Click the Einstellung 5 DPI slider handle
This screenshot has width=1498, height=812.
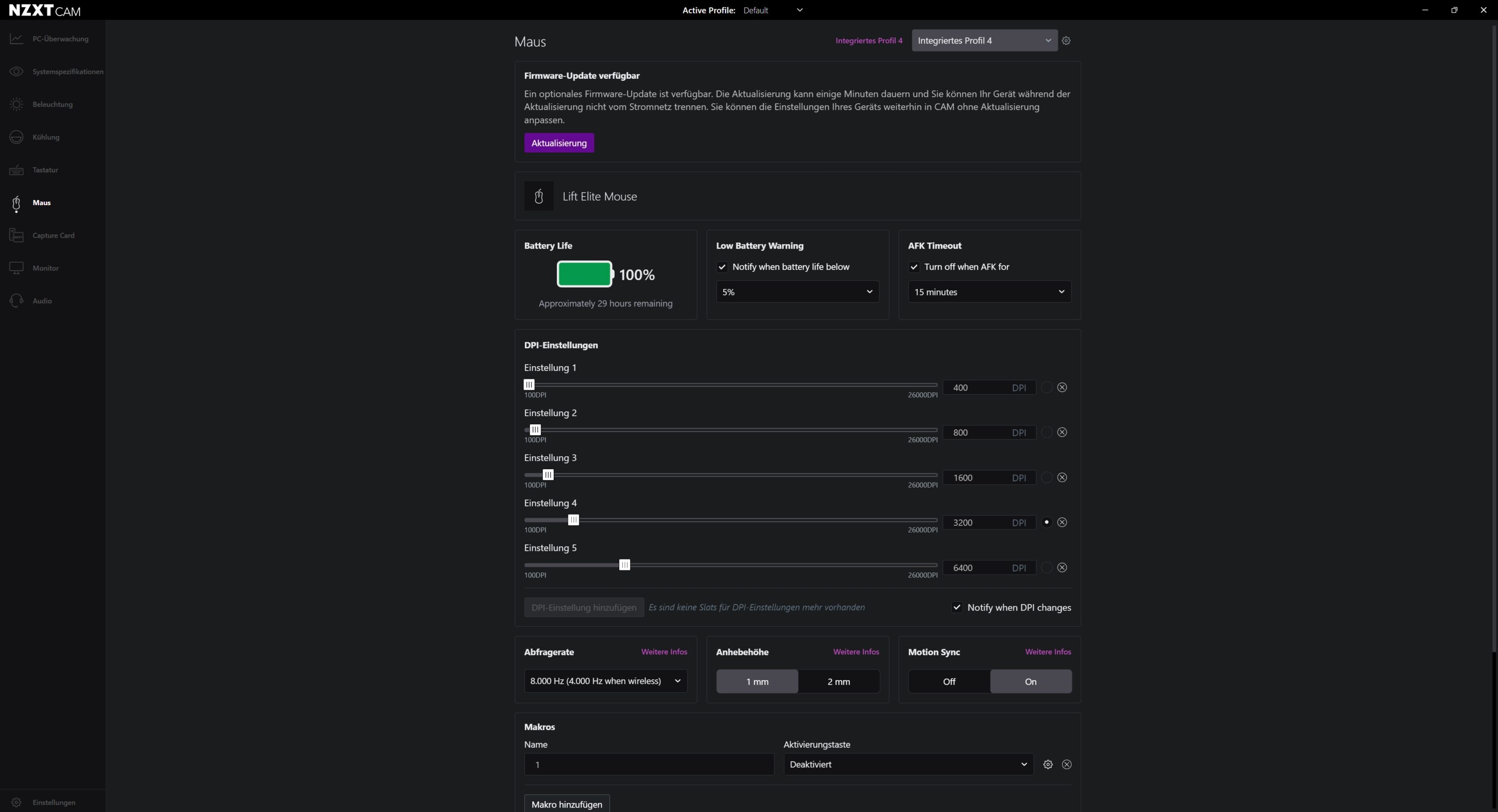coord(625,565)
